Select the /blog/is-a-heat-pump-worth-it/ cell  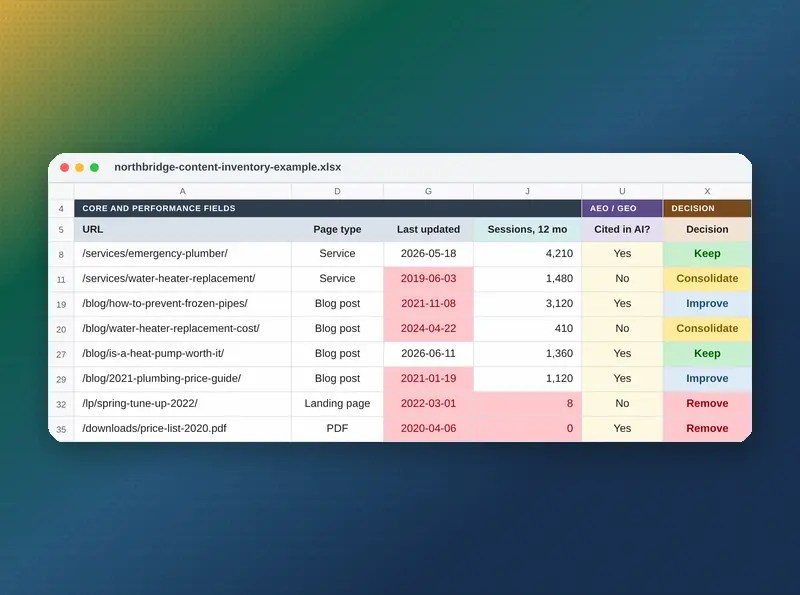click(x=183, y=354)
